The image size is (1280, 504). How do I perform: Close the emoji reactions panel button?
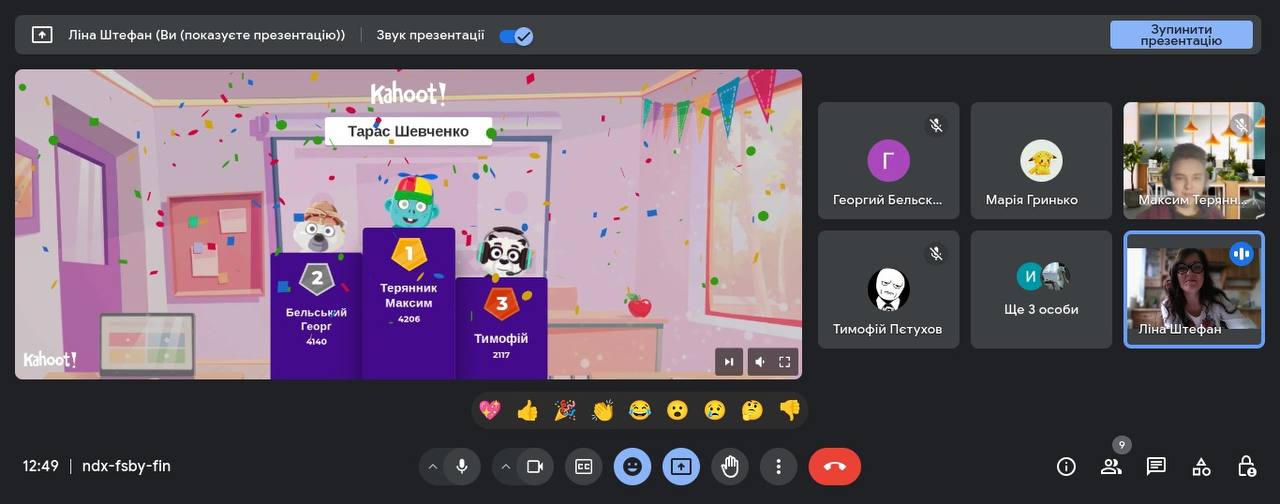tap(632, 466)
